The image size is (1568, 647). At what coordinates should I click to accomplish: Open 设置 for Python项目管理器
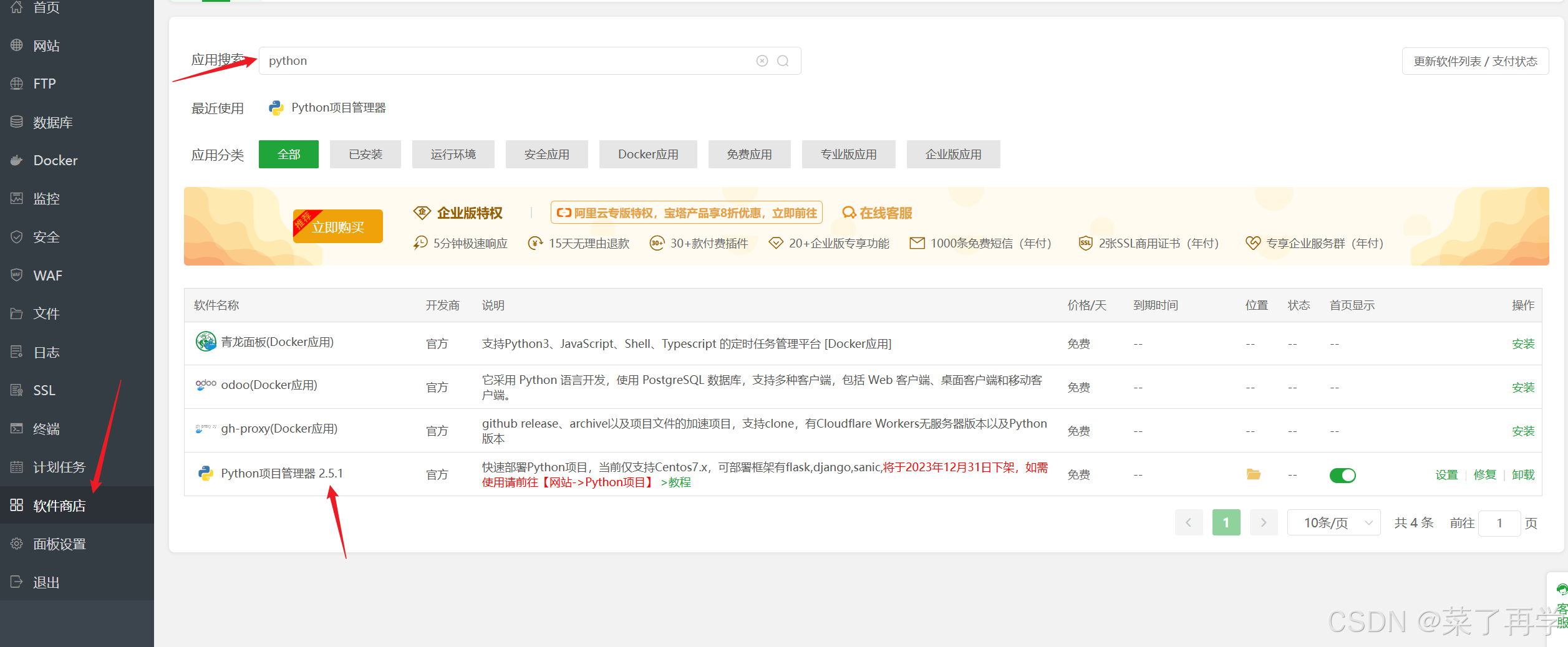pyautogui.click(x=1446, y=474)
